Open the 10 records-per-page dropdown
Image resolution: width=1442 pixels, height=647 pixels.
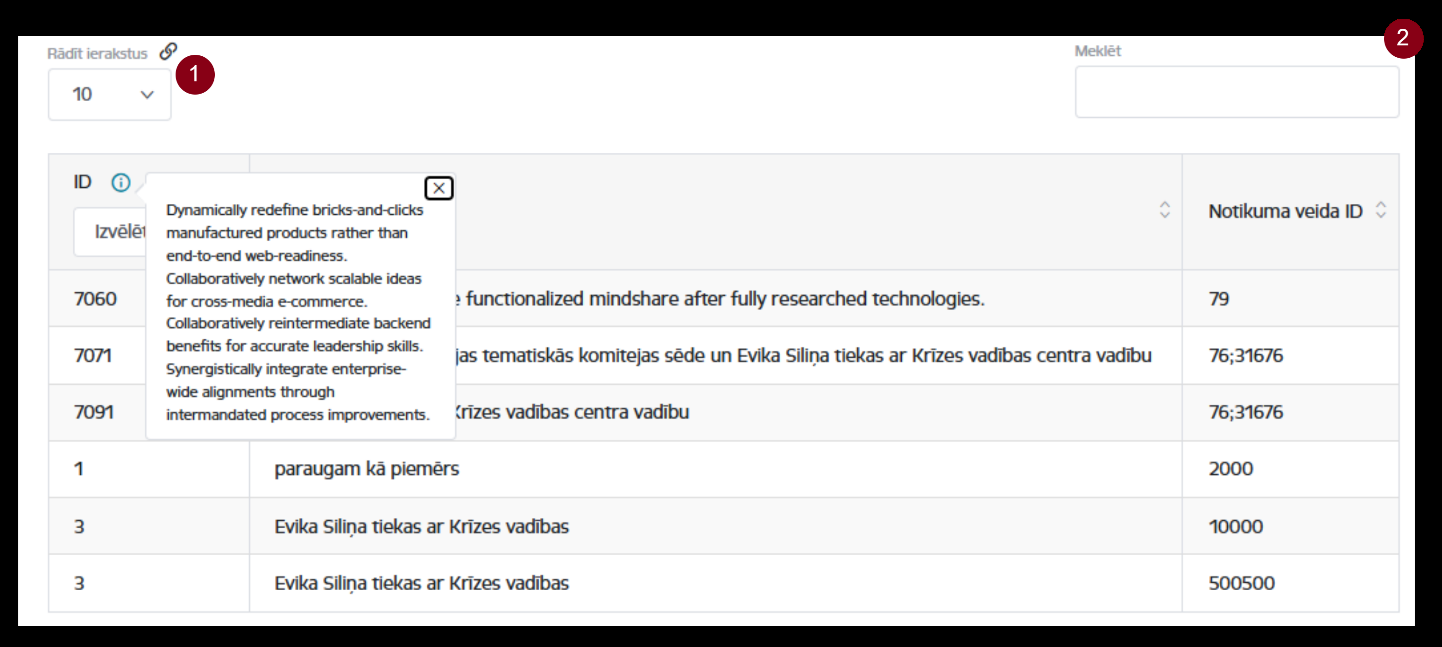pyautogui.click(x=110, y=94)
